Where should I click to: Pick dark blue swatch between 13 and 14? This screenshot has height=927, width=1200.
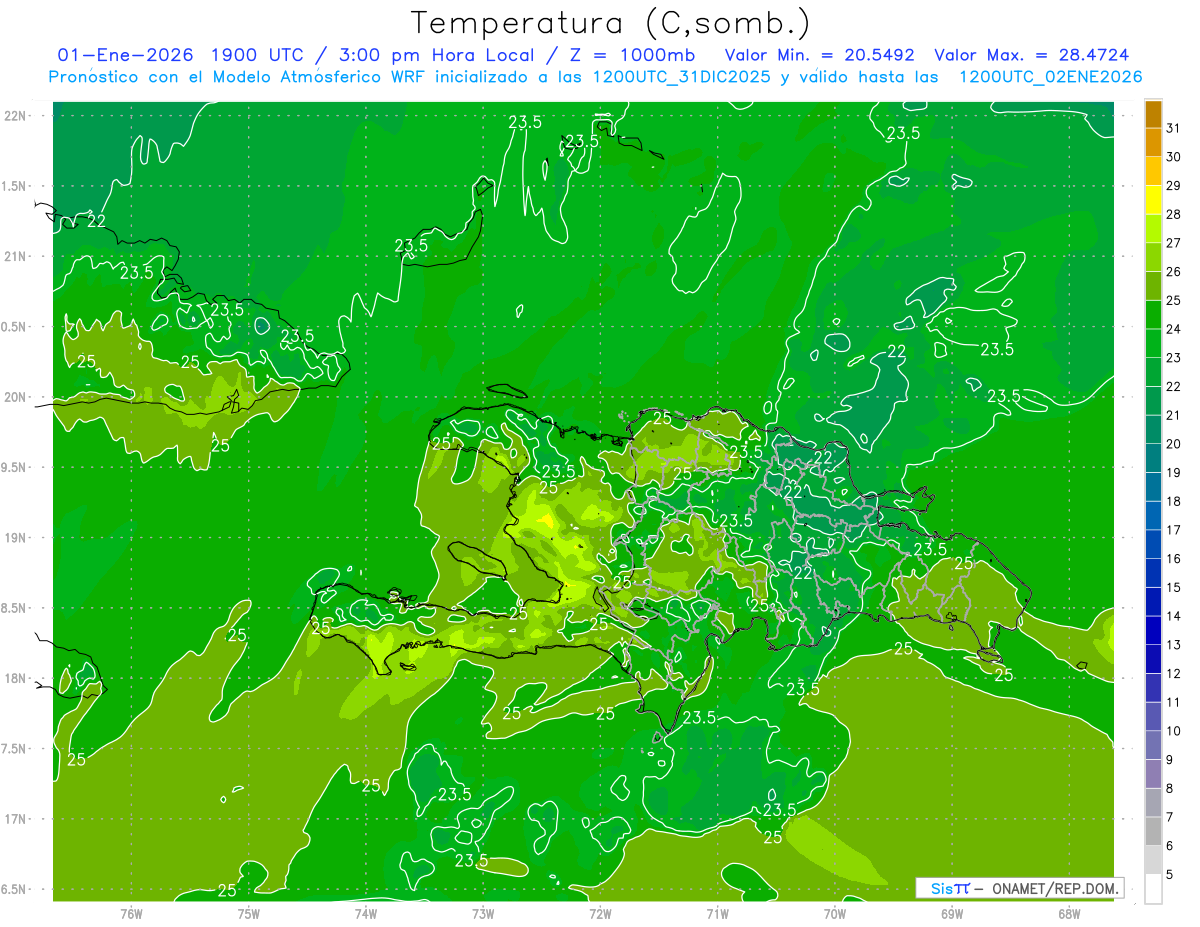pyautogui.click(x=1153, y=630)
